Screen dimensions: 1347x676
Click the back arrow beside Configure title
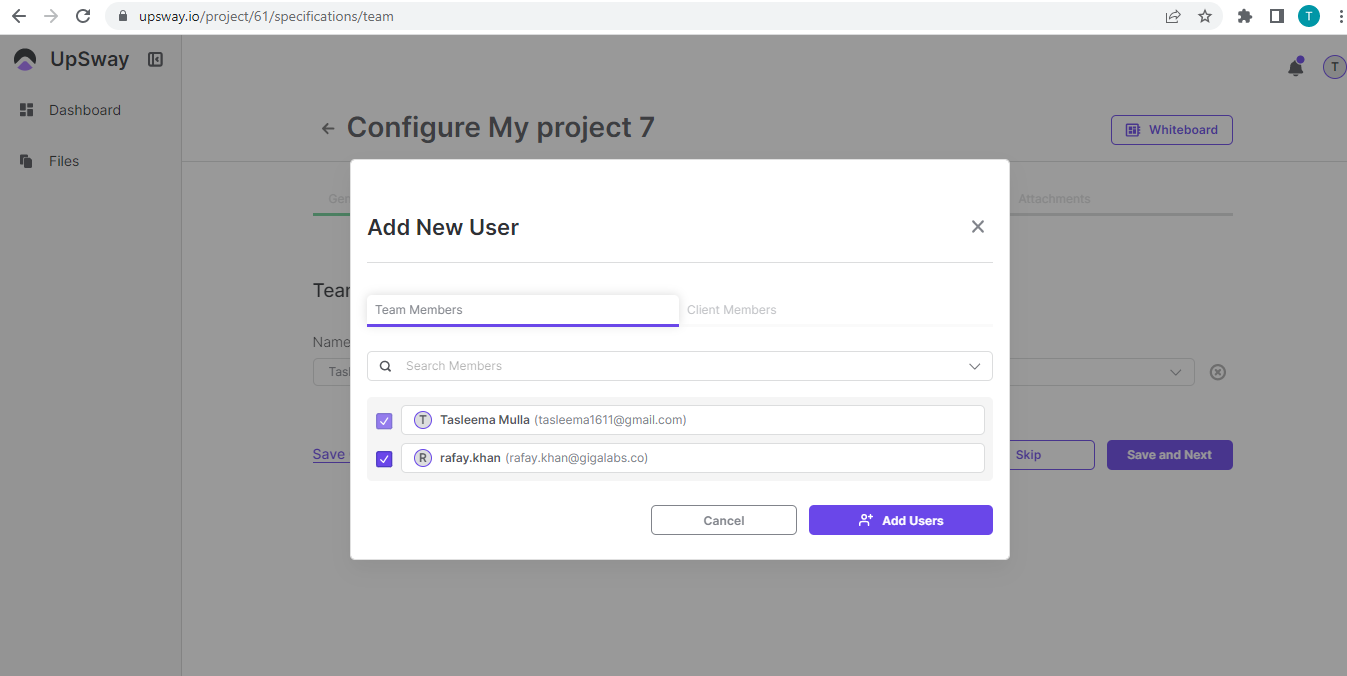click(x=327, y=129)
